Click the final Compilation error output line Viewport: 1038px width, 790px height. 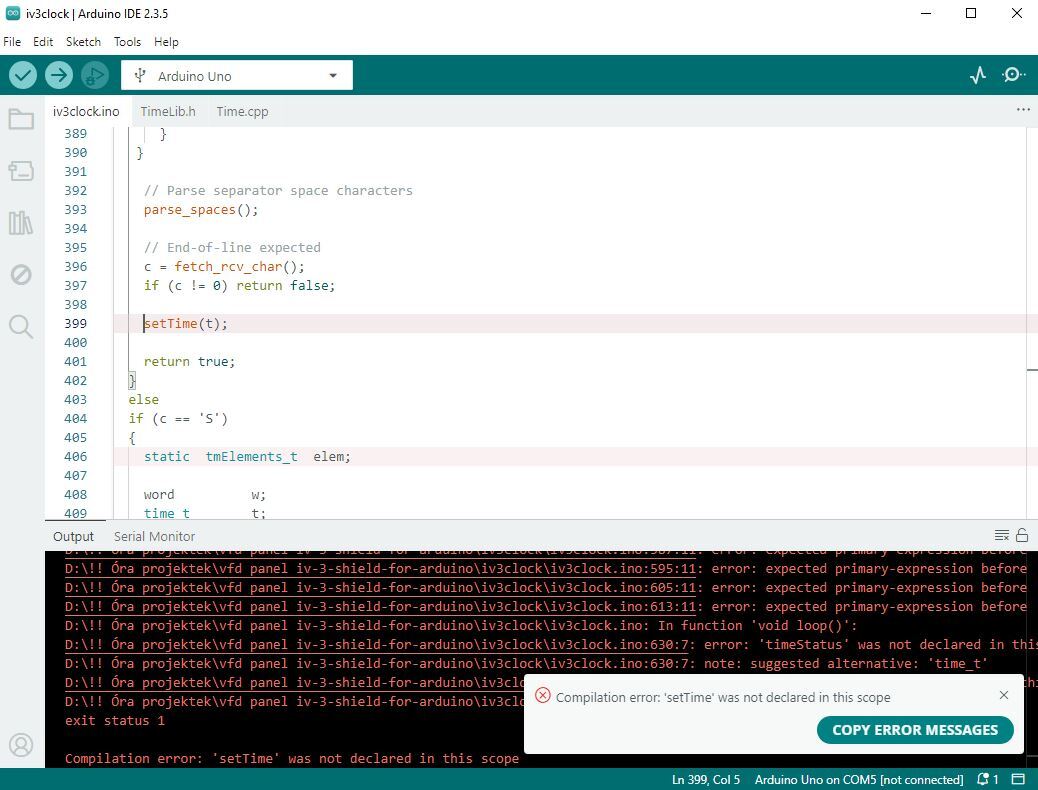[292, 759]
